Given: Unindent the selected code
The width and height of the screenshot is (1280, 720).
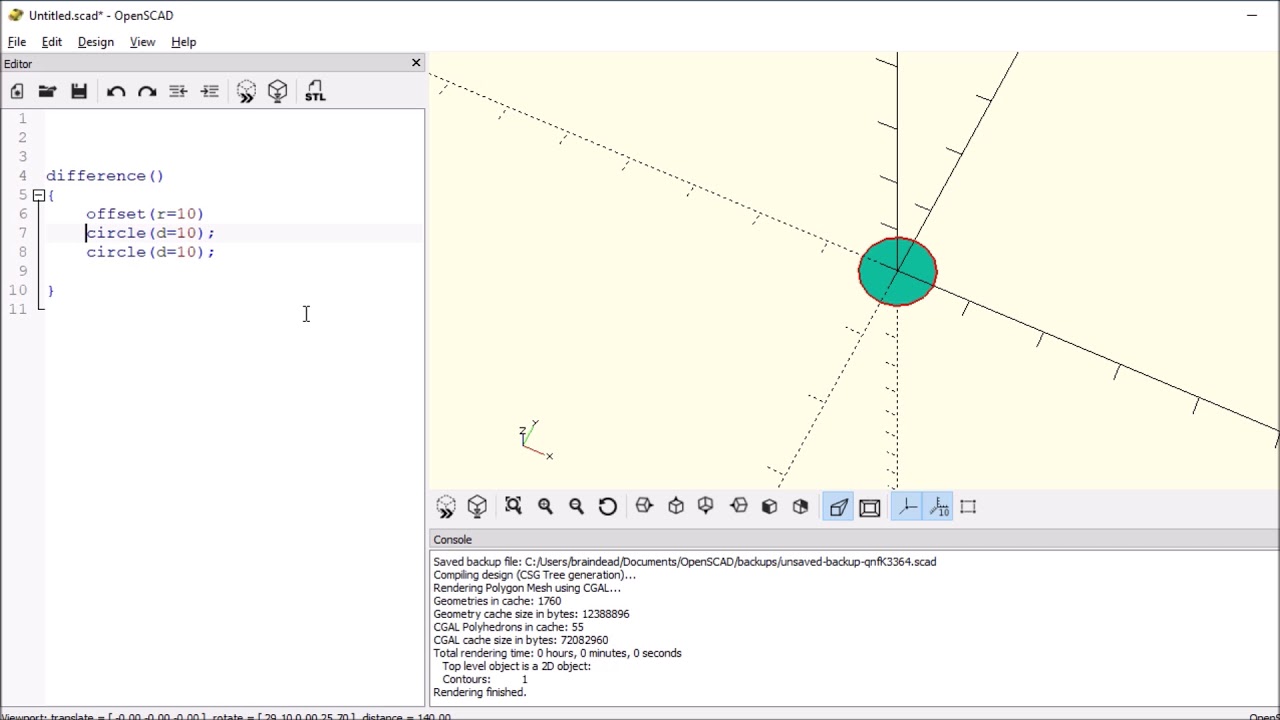Looking at the screenshot, I should pos(178,91).
